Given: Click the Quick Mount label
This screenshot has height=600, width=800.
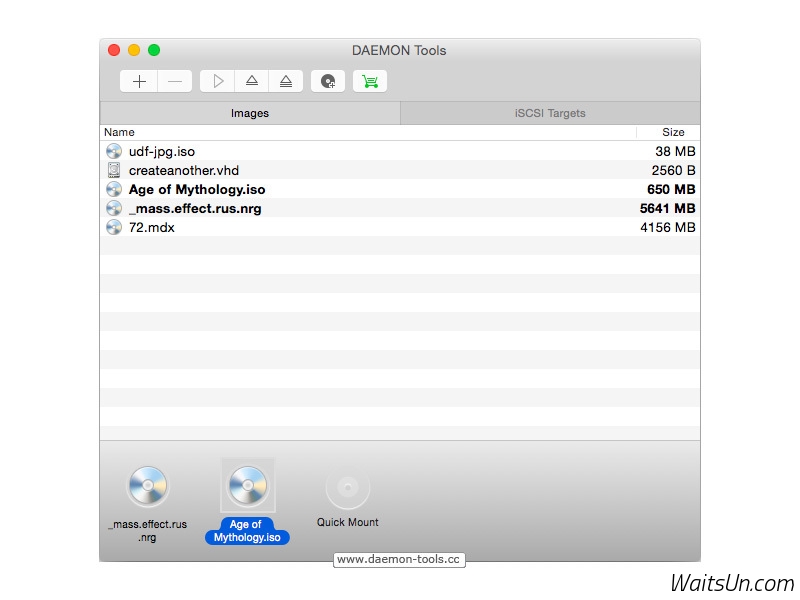Looking at the screenshot, I should pyautogui.click(x=347, y=522).
